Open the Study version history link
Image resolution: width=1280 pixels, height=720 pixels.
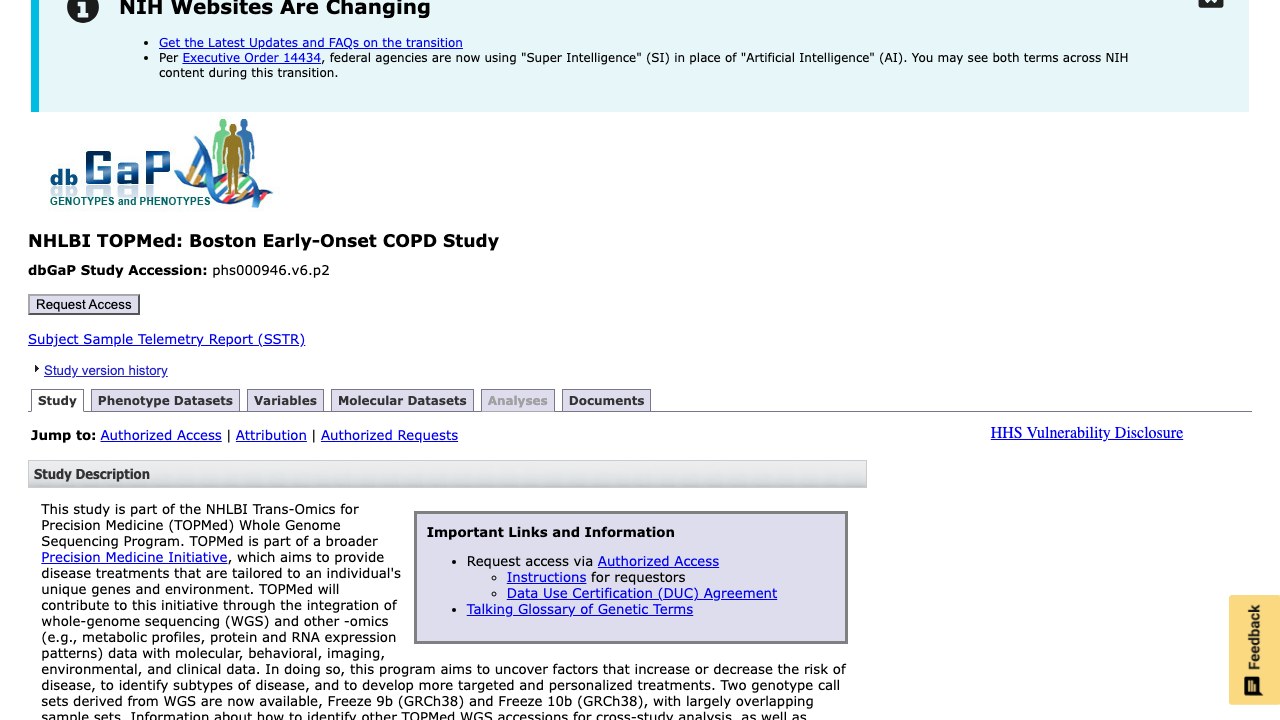tap(106, 370)
